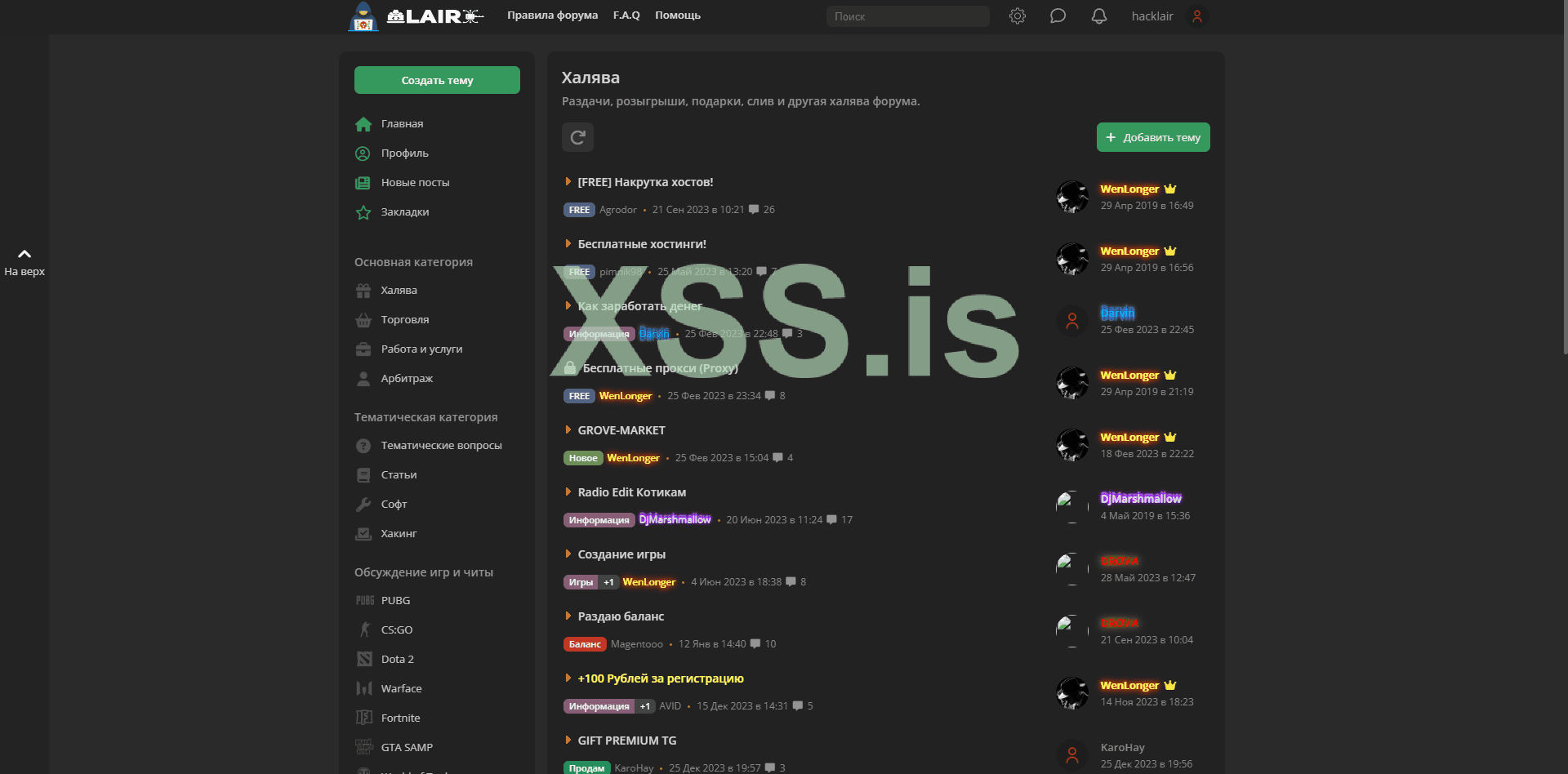Click the PUBG game icon
1568x774 pixels.
coord(364,601)
